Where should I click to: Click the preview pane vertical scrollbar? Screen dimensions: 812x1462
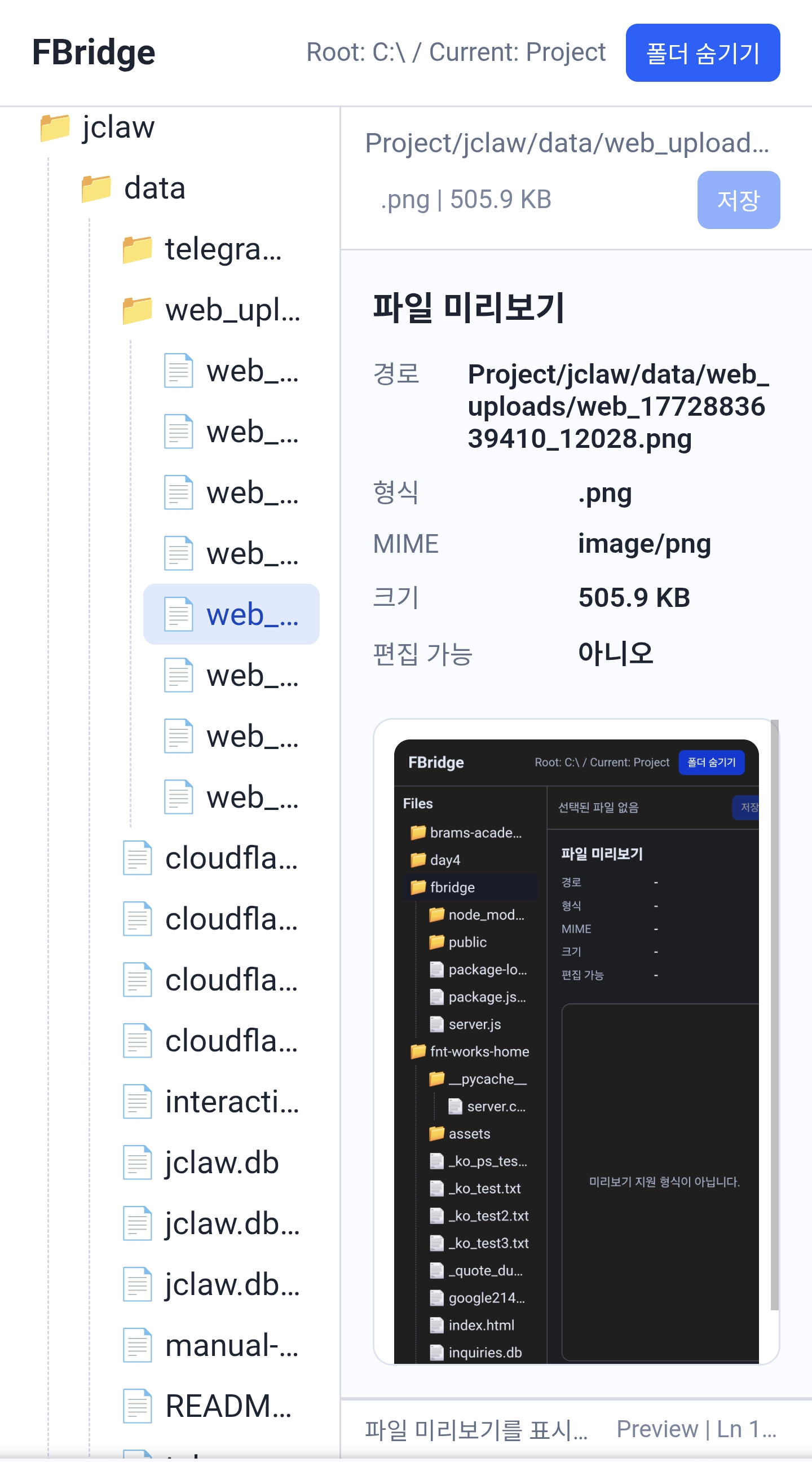775,1015
